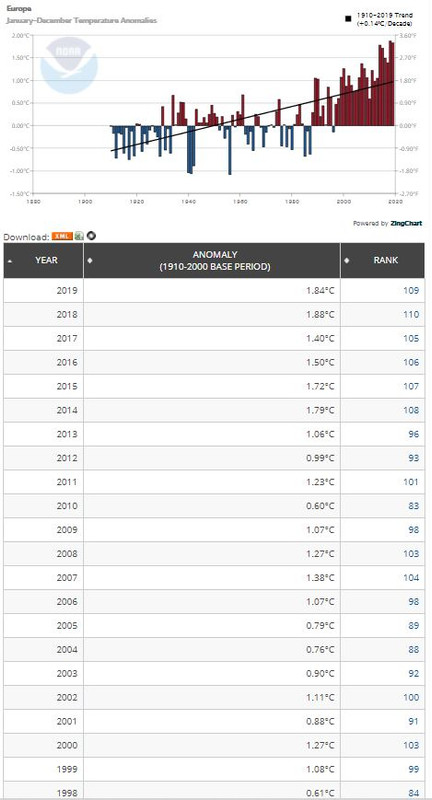Download data as CSV spreadsheet icon
Image resolution: width=432 pixels, height=800 pixels.
click(80, 236)
